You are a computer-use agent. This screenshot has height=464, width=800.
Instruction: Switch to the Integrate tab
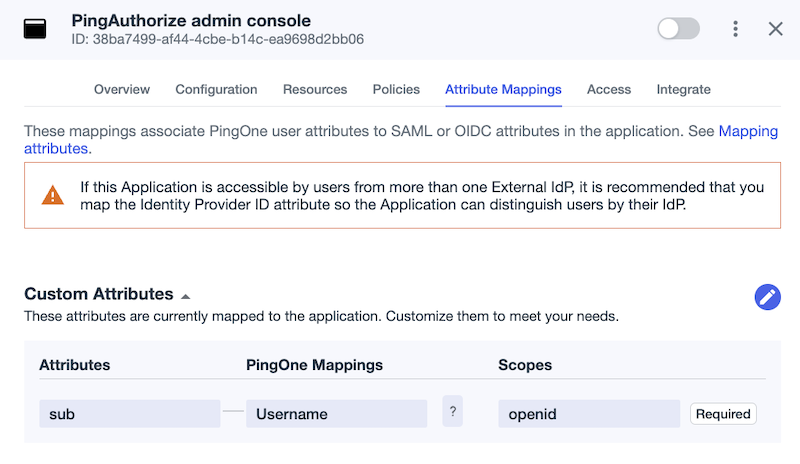[x=683, y=89]
